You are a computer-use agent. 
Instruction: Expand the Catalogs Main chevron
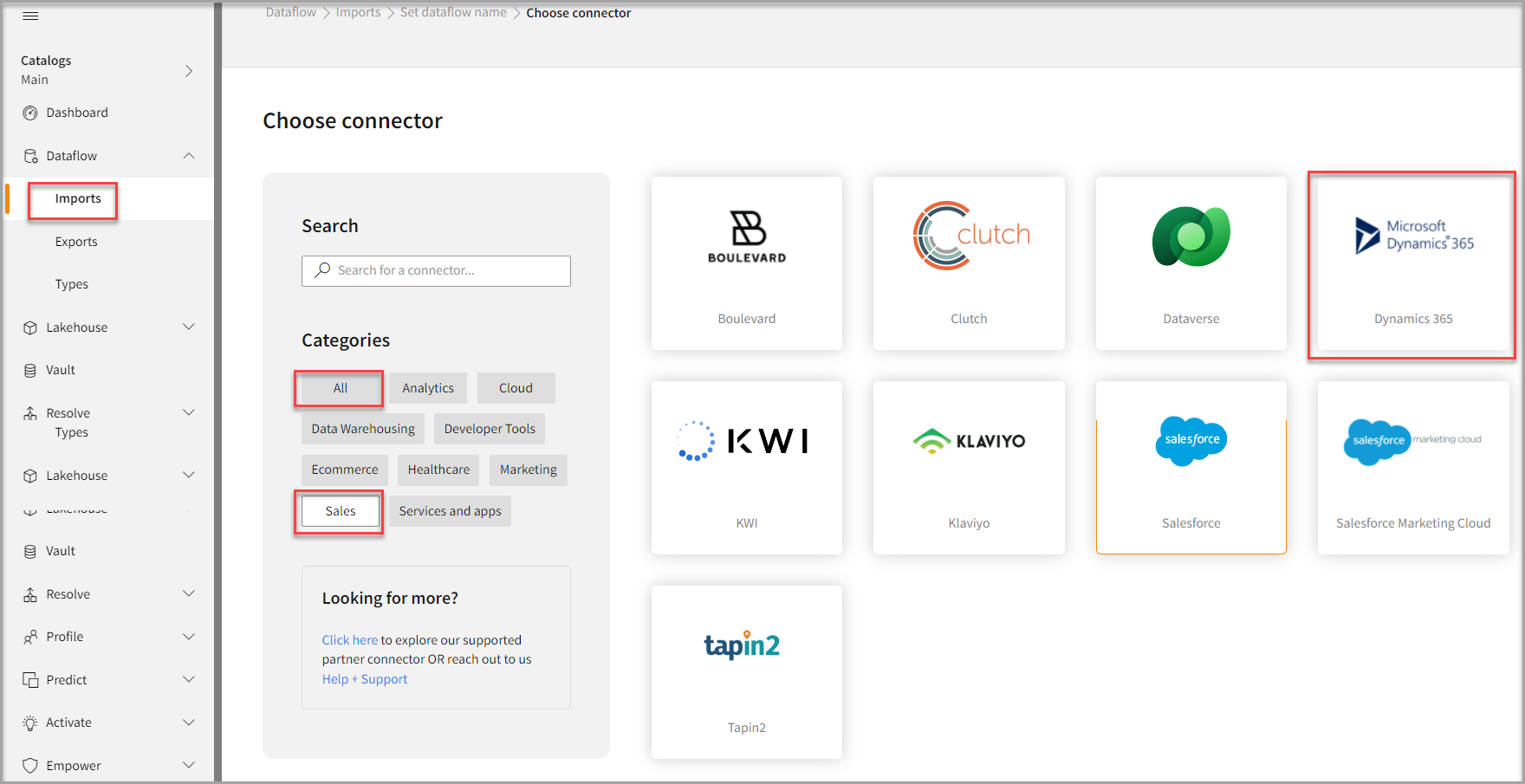(189, 71)
